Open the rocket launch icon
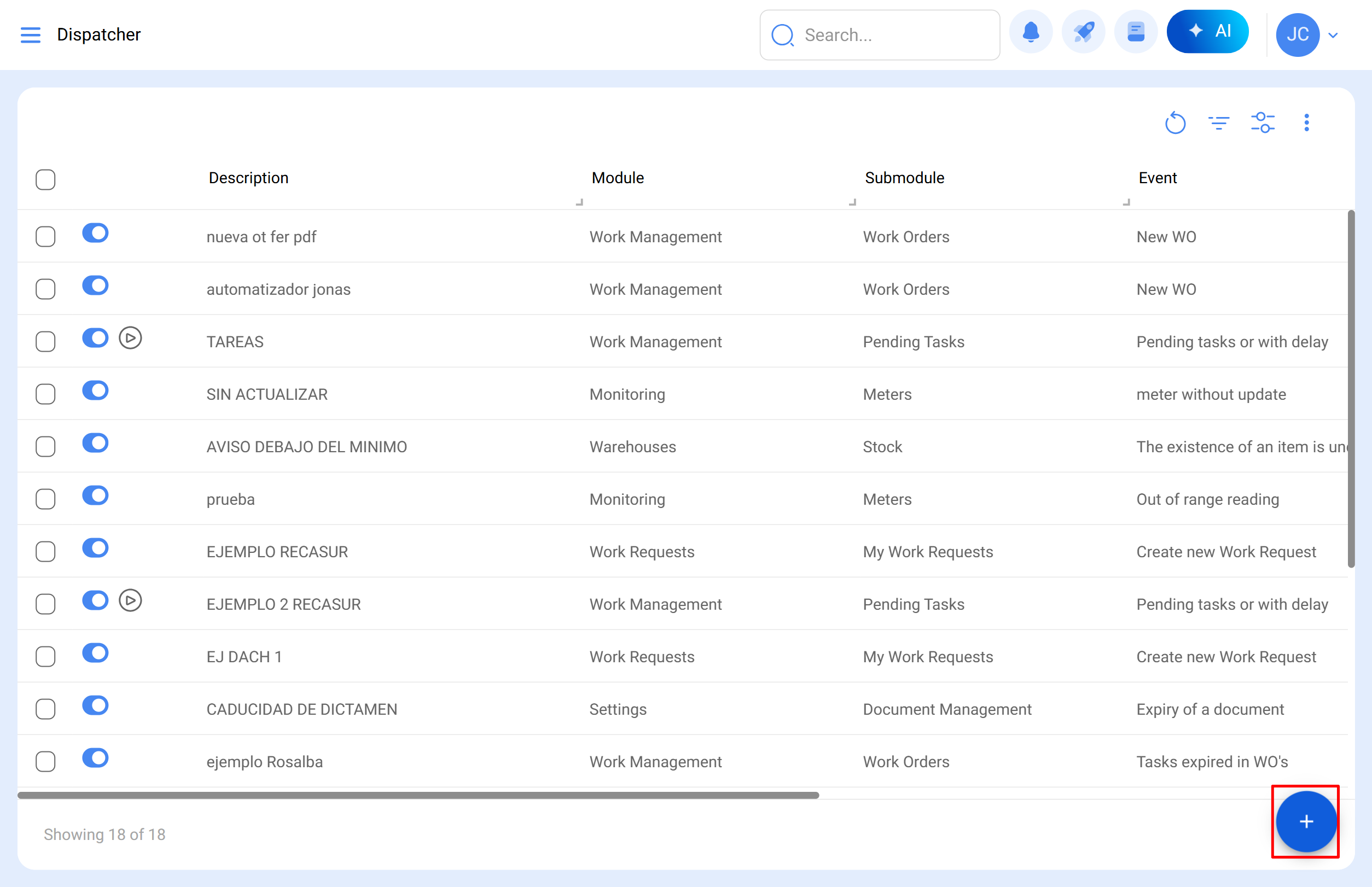 point(1083,32)
